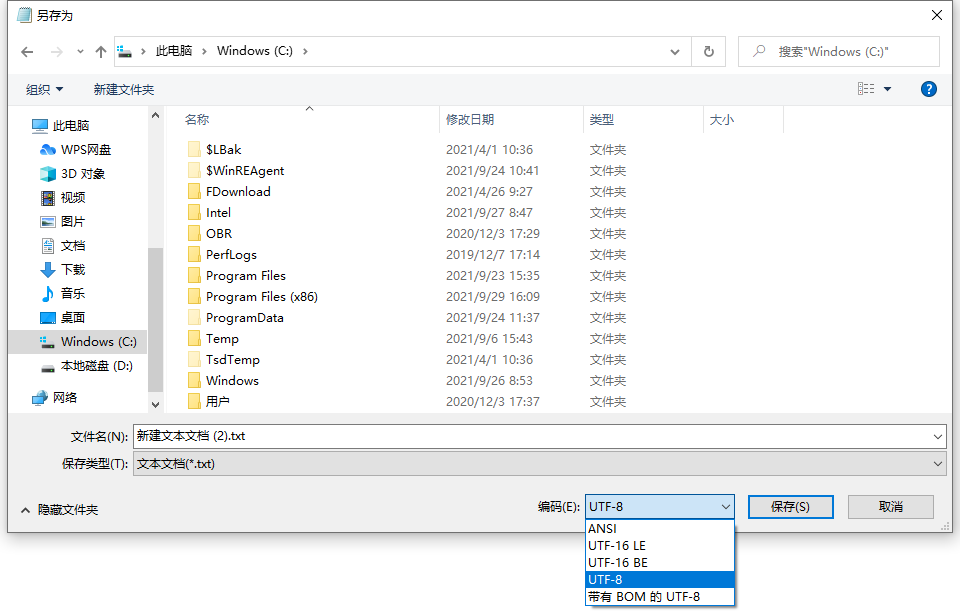Select WPS网盘 in the sidebar

[x=75, y=149]
